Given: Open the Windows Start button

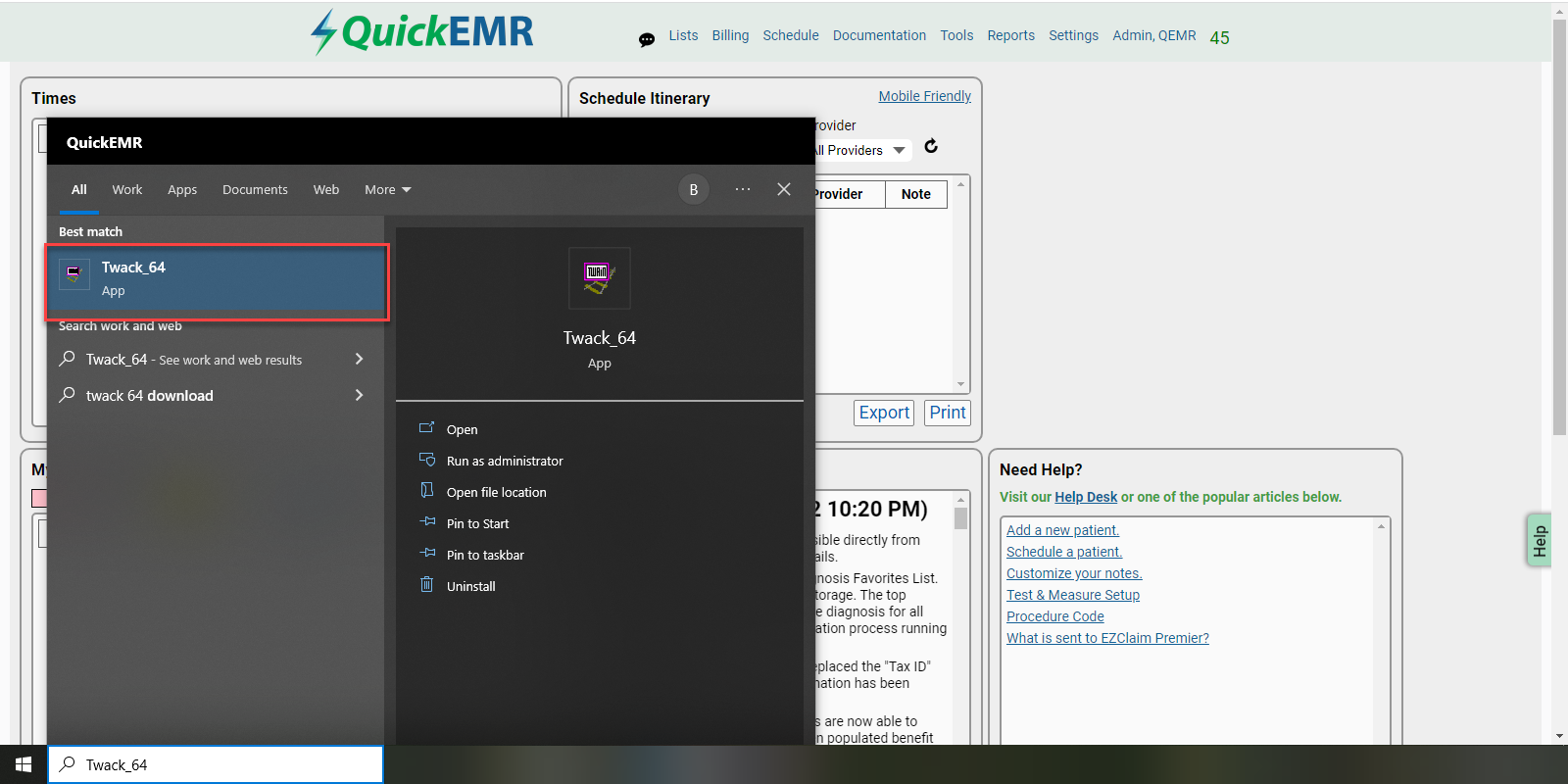Looking at the screenshot, I should click(24, 764).
